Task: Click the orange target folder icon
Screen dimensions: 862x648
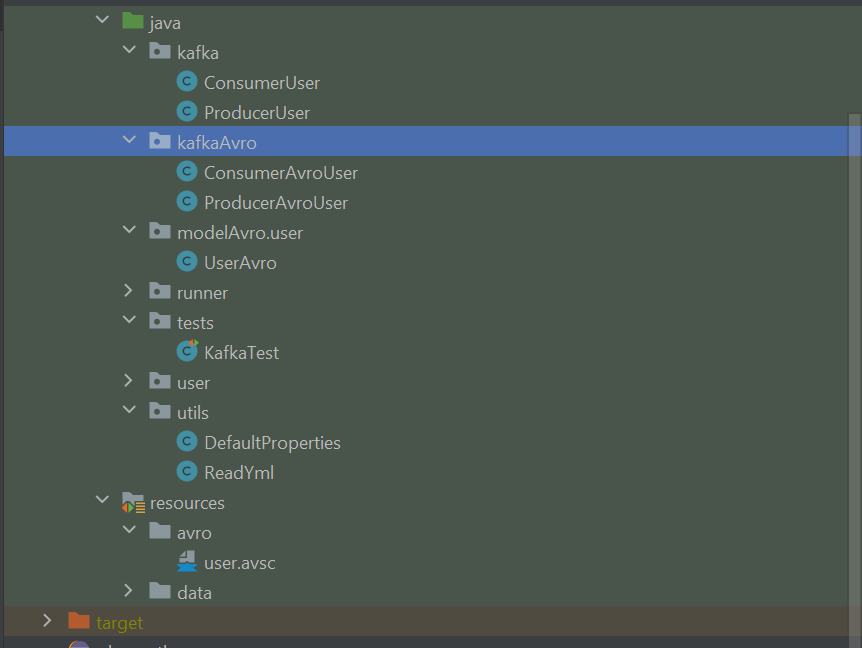Action: point(79,621)
